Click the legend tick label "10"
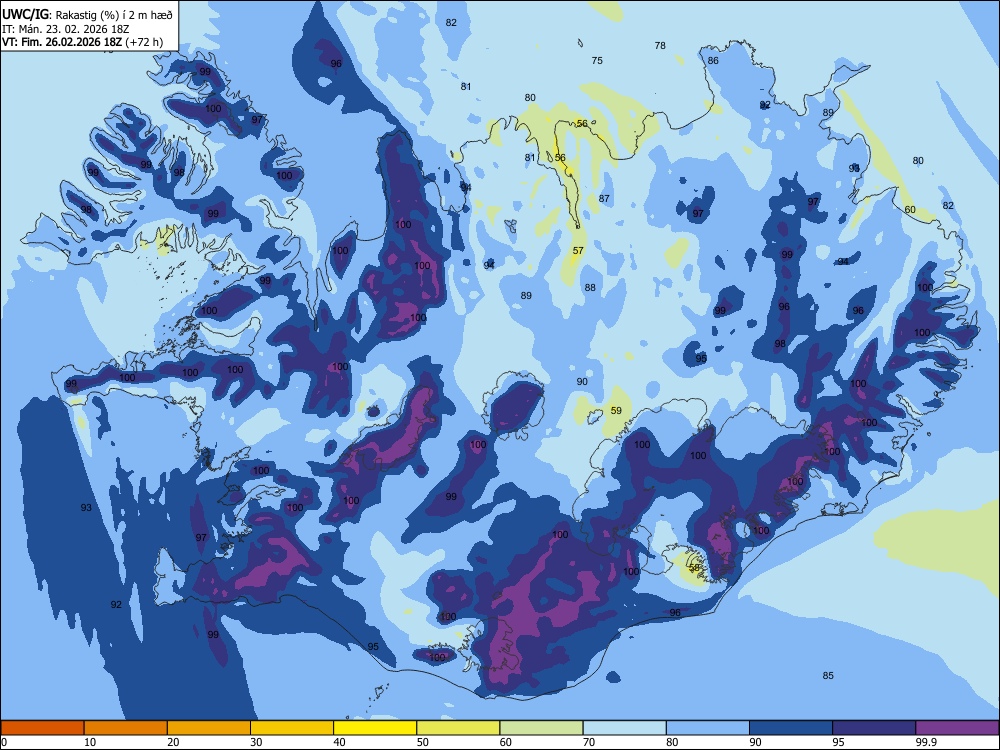This screenshot has height=750, width=1000. pos(90,742)
